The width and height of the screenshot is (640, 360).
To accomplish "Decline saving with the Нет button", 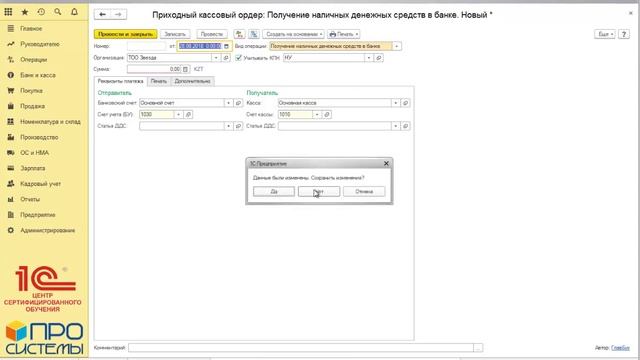I will 319,191.
